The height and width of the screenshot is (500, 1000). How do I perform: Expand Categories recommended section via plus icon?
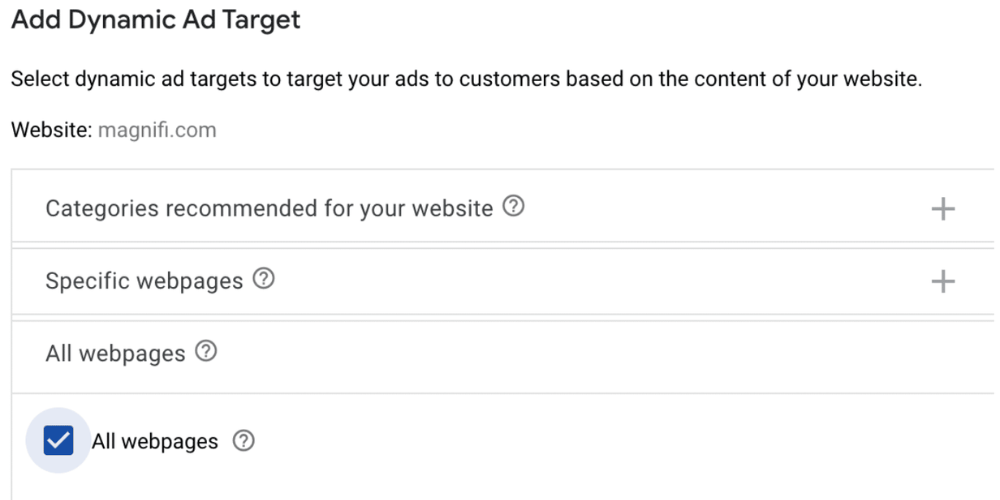point(943,209)
